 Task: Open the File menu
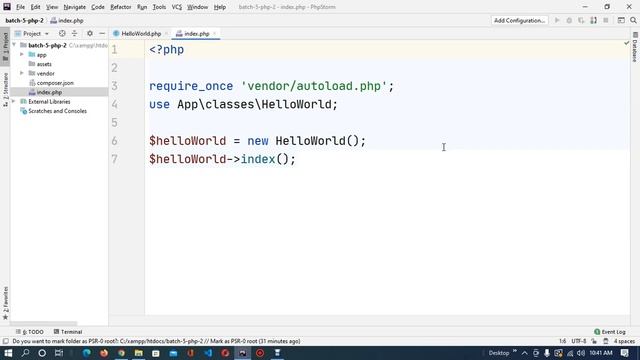pos(20,7)
